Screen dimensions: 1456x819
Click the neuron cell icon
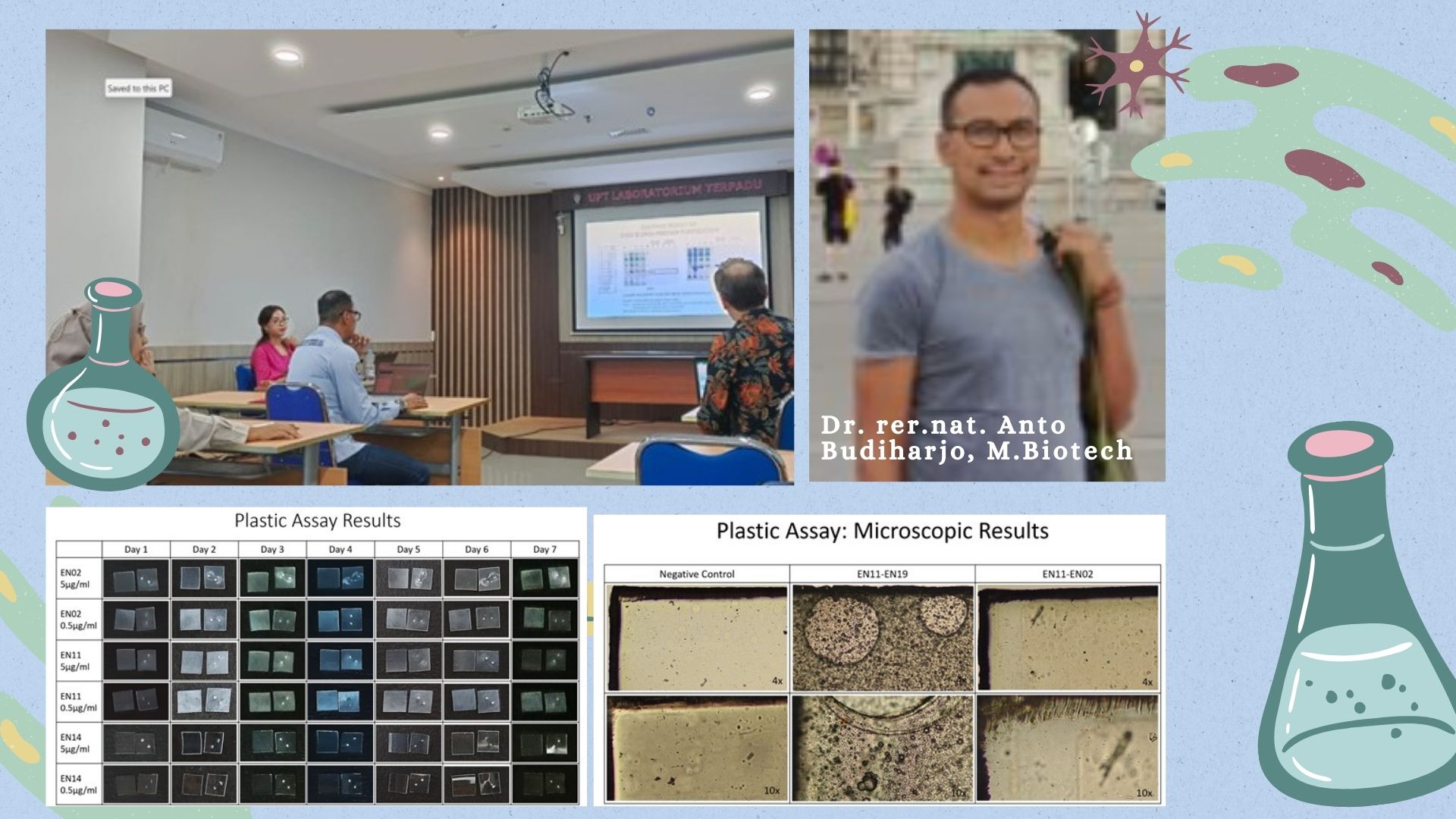[1135, 67]
